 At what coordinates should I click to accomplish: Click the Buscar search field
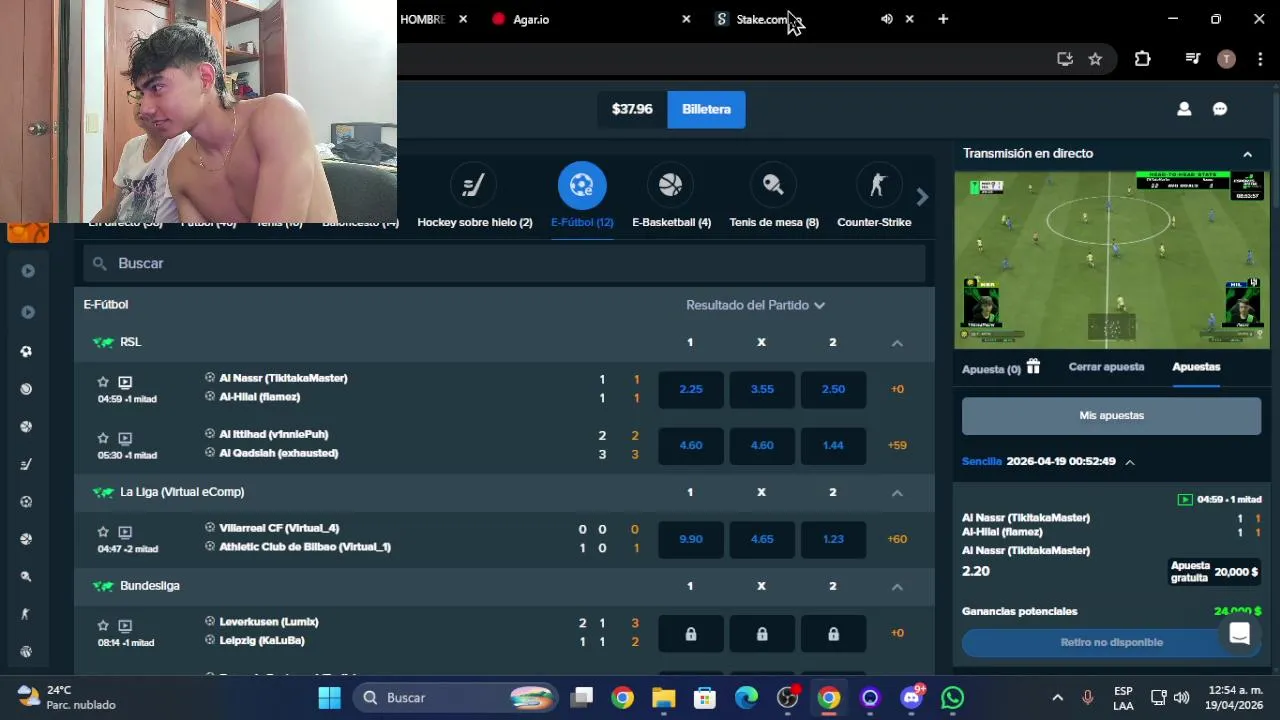point(504,263)
